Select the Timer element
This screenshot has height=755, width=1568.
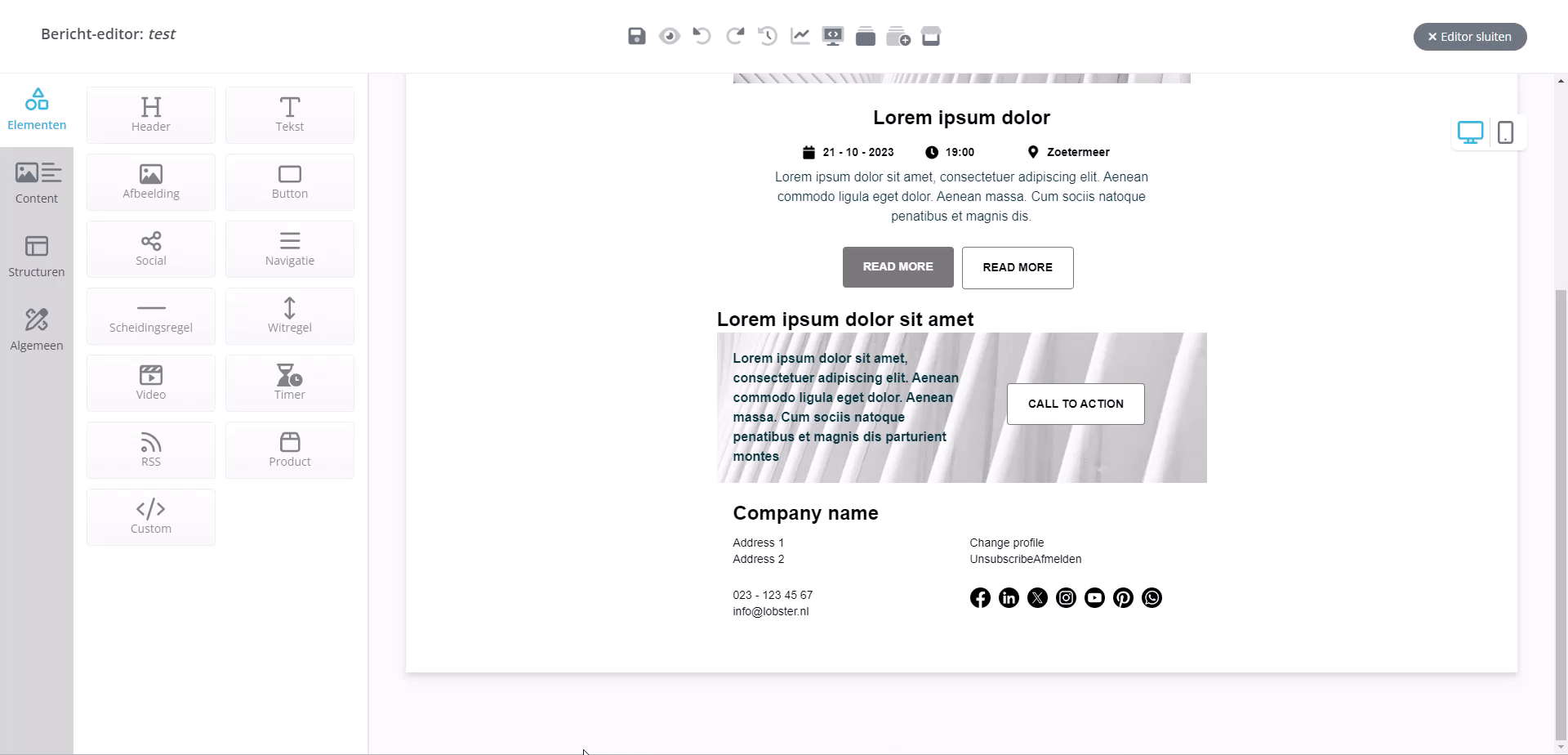click(290, 382)
